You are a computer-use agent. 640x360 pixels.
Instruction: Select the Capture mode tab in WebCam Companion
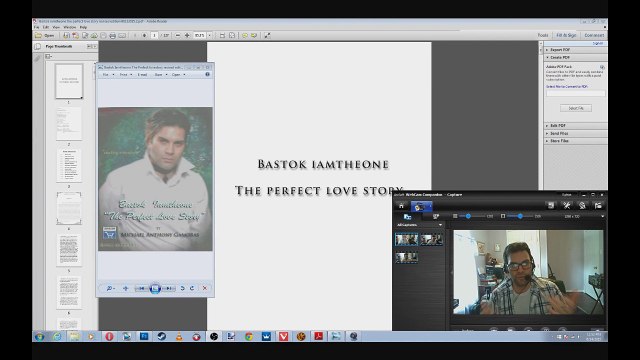pos(421,206)
